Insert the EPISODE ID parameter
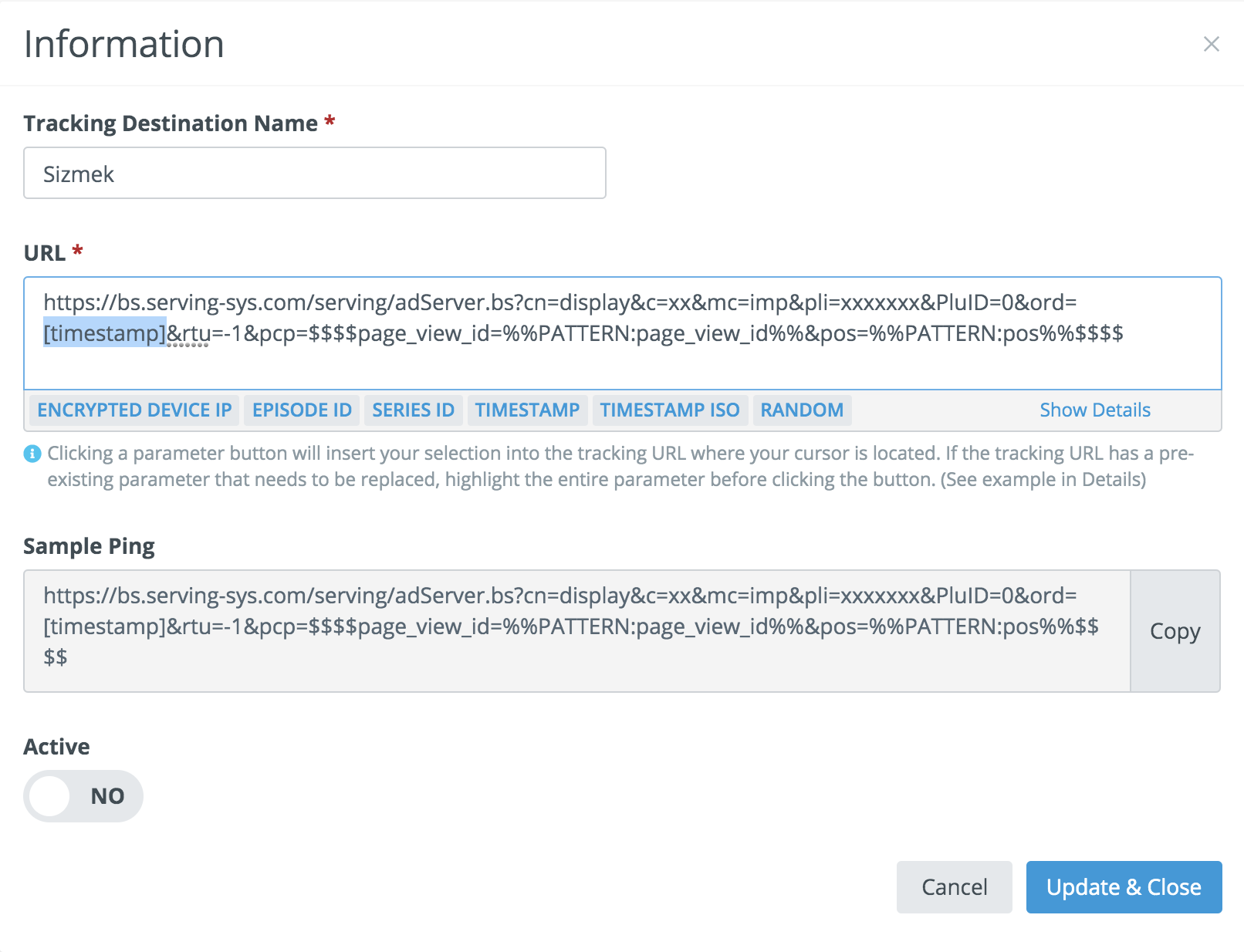 click(x=302, y=410)
